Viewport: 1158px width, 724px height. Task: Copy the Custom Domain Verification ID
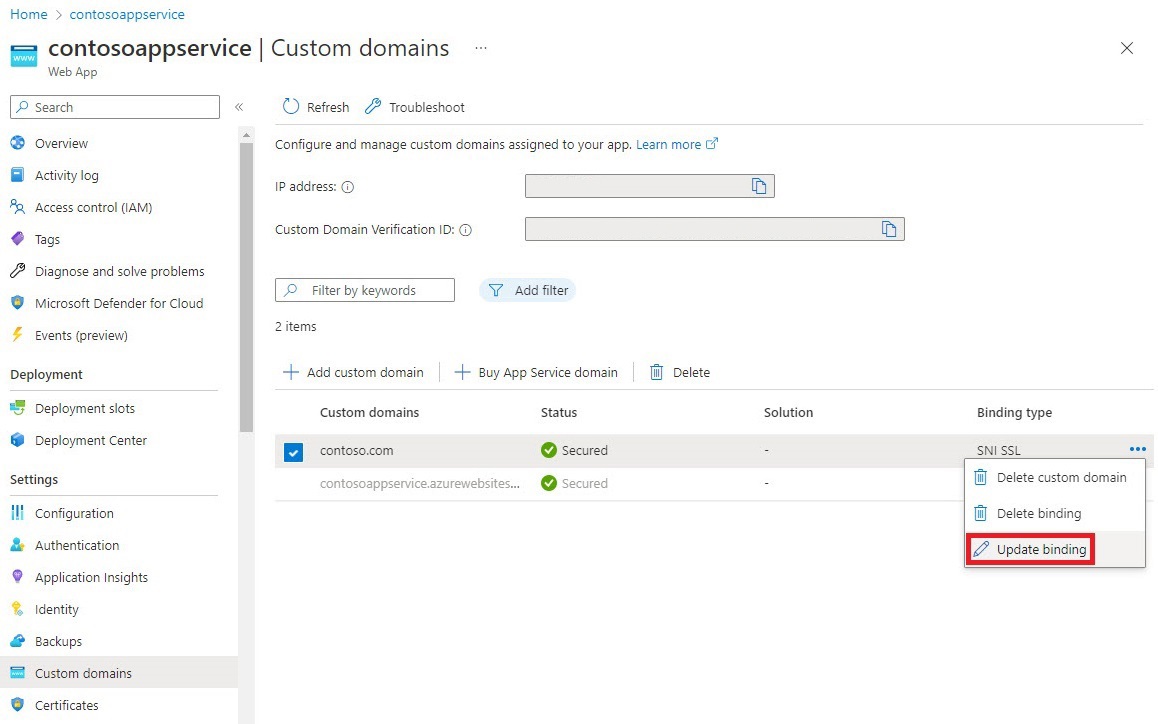(890, 228)
